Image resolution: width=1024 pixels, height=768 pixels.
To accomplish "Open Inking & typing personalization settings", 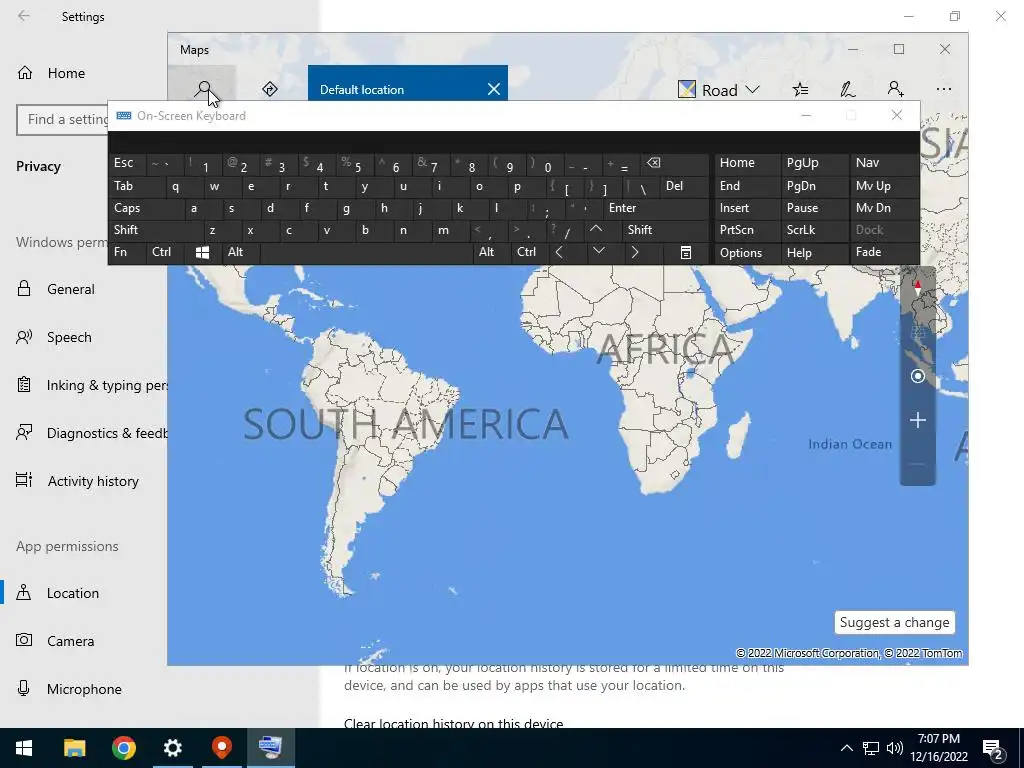I will (x=92, y=385).
